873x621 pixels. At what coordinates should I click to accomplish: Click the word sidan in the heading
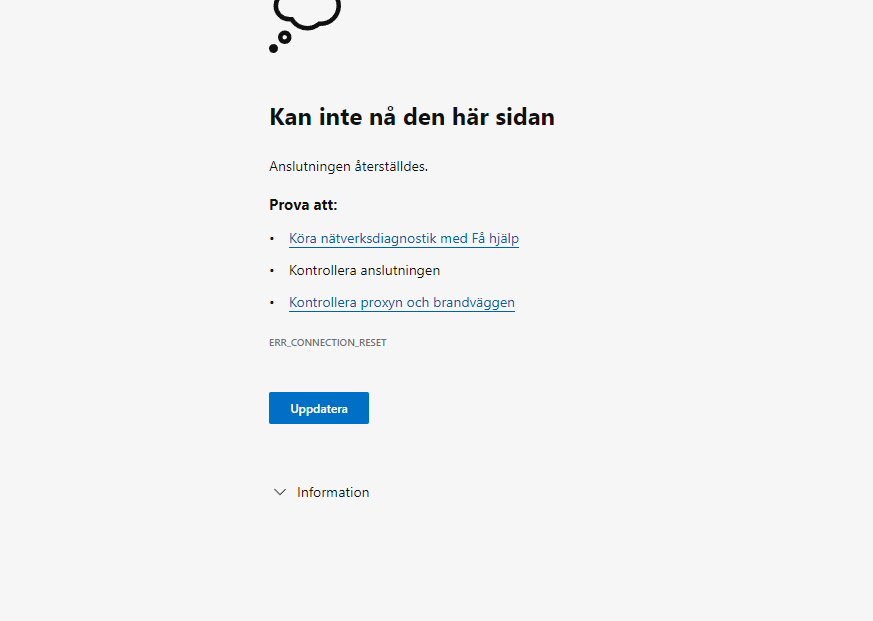click(526, 117)
